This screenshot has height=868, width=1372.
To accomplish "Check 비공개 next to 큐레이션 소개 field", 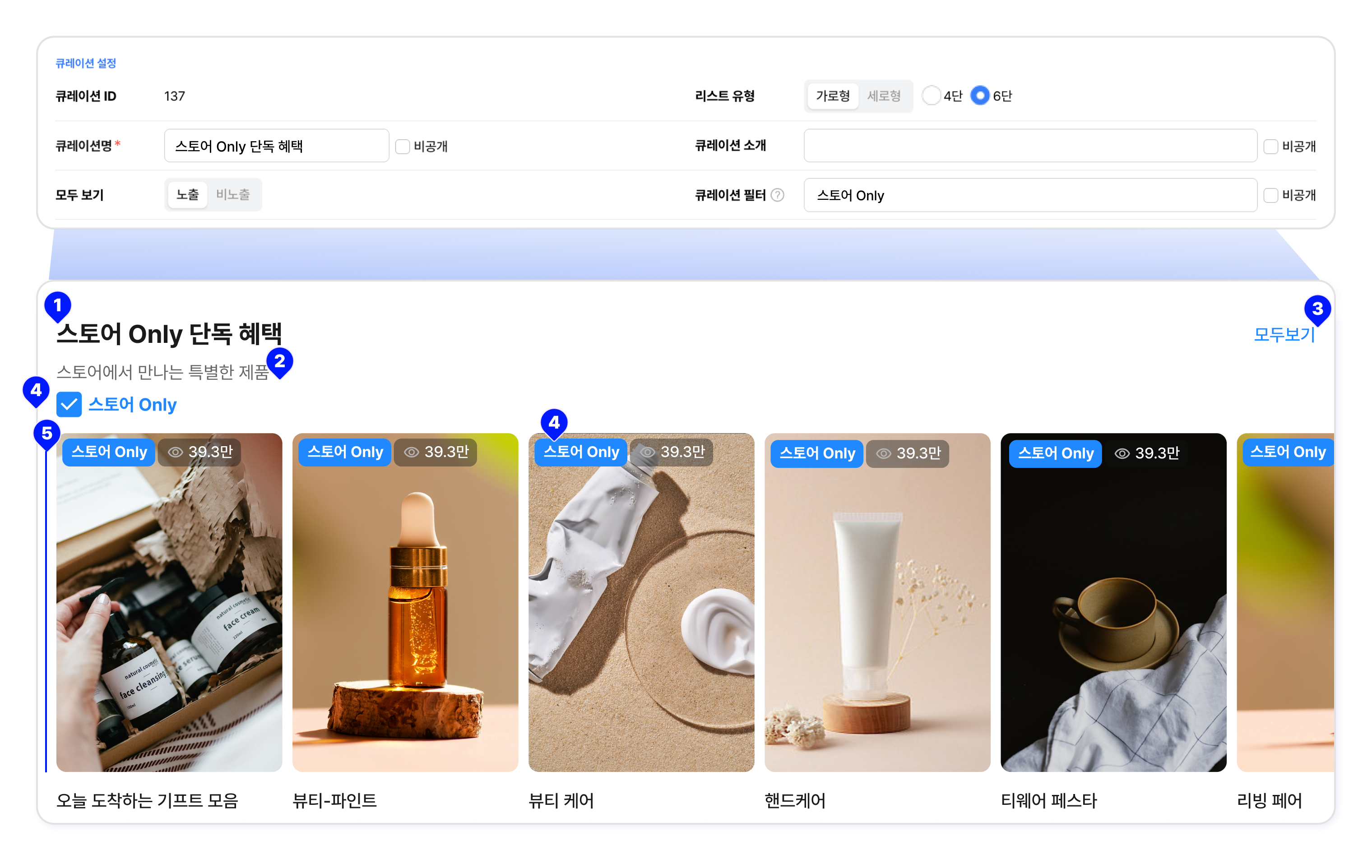I will 1270,146.
